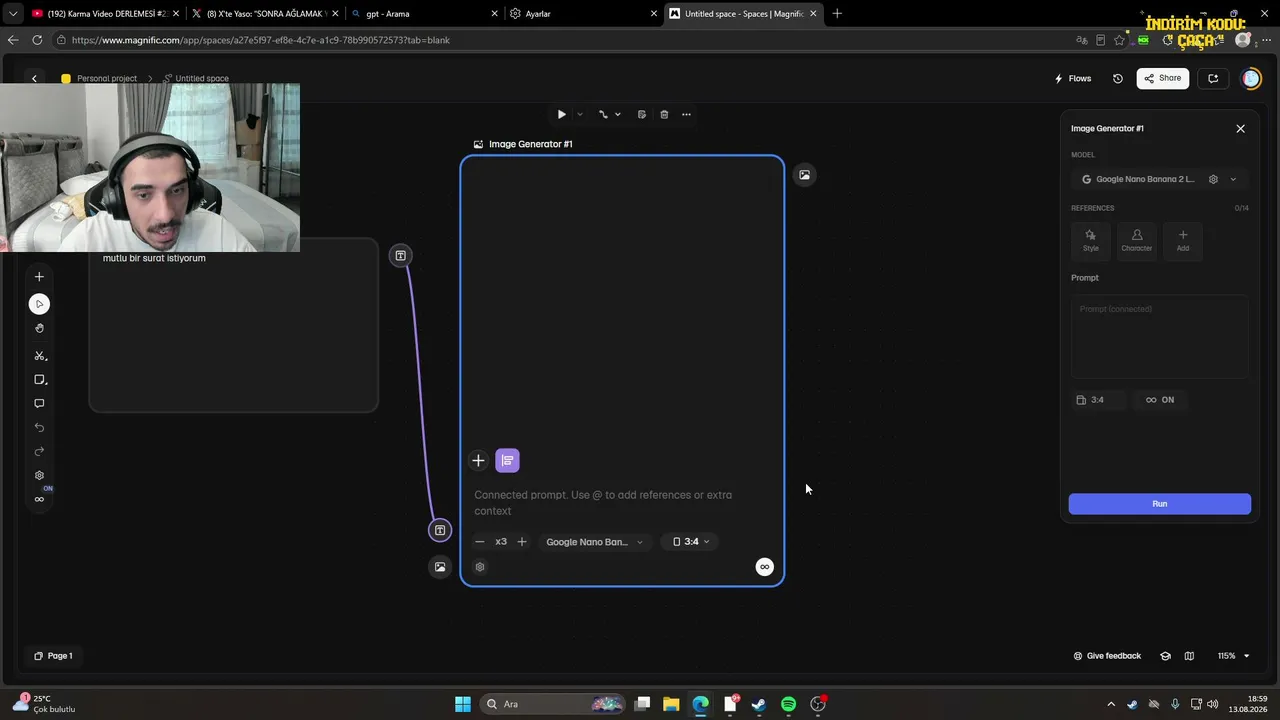Click the sparkle chat button next to Share
1280x720 pixels.
tap(1213, 78)
